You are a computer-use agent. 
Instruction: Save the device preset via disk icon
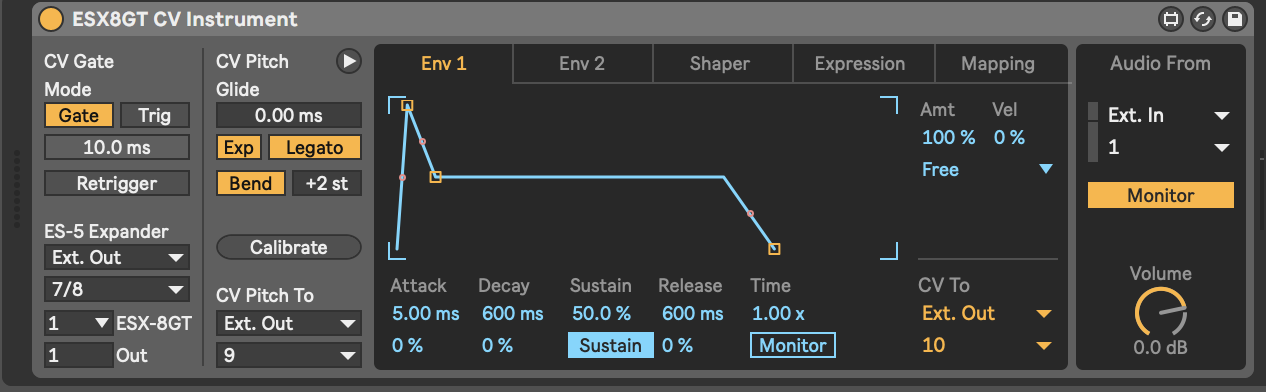(1233, 19)
